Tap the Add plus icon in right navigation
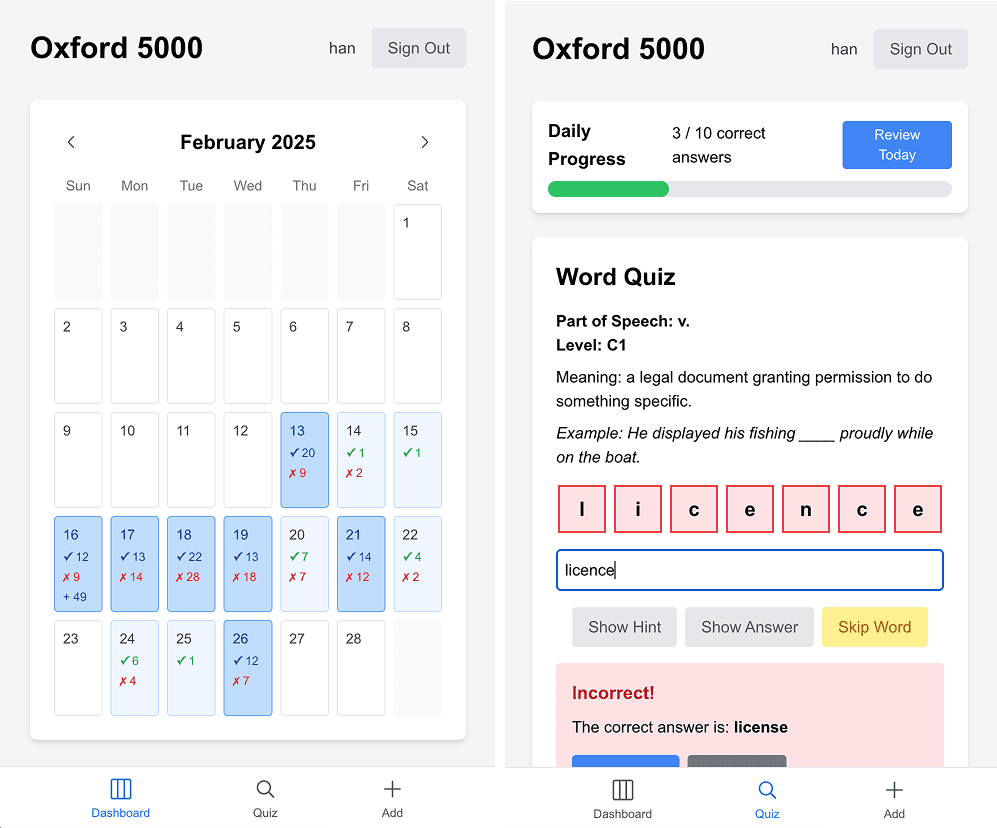The width and height of the screenshot is (997, 828). (x=894, y=790)
